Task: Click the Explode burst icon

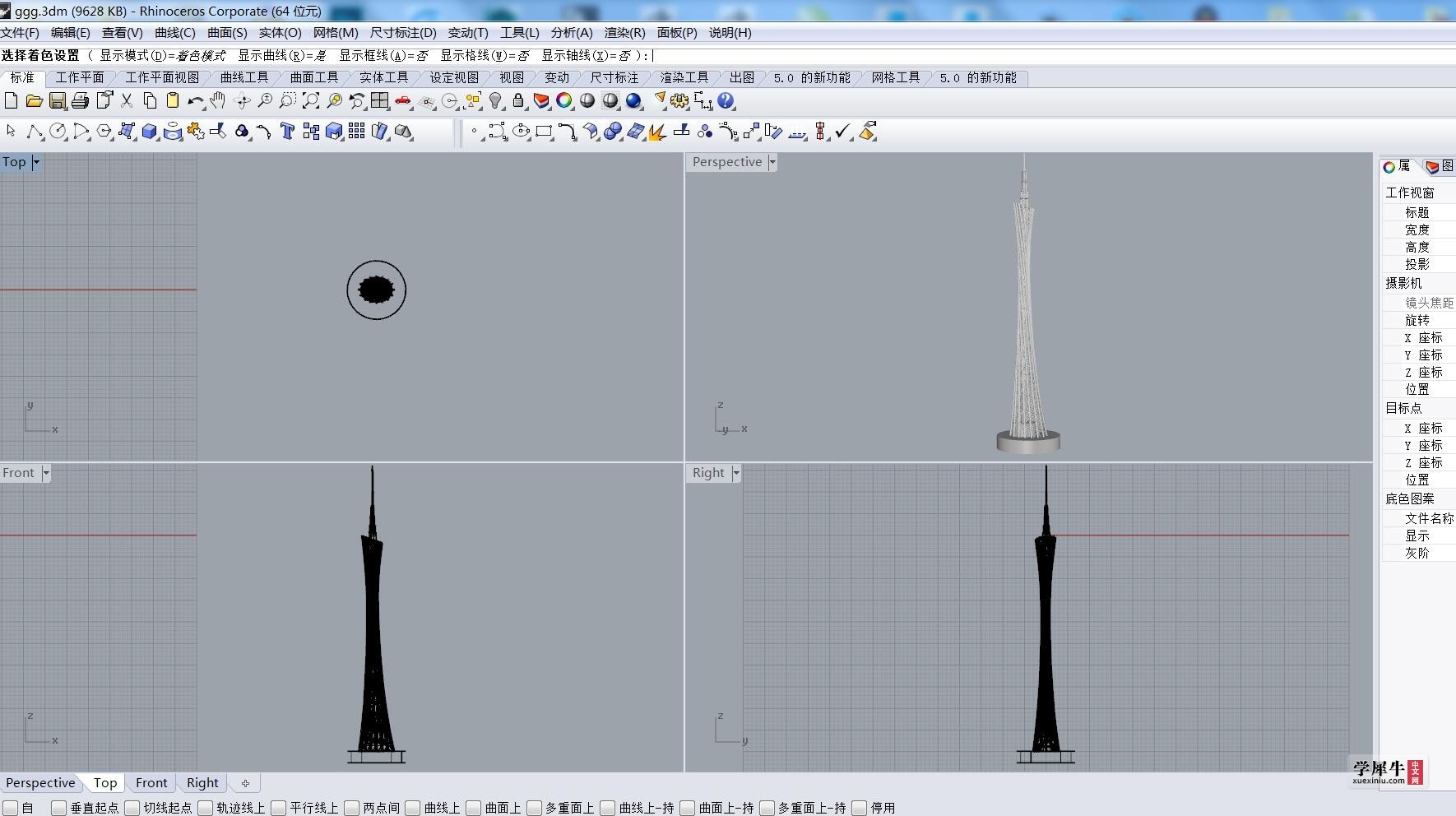Action: [x=656, y=132]
